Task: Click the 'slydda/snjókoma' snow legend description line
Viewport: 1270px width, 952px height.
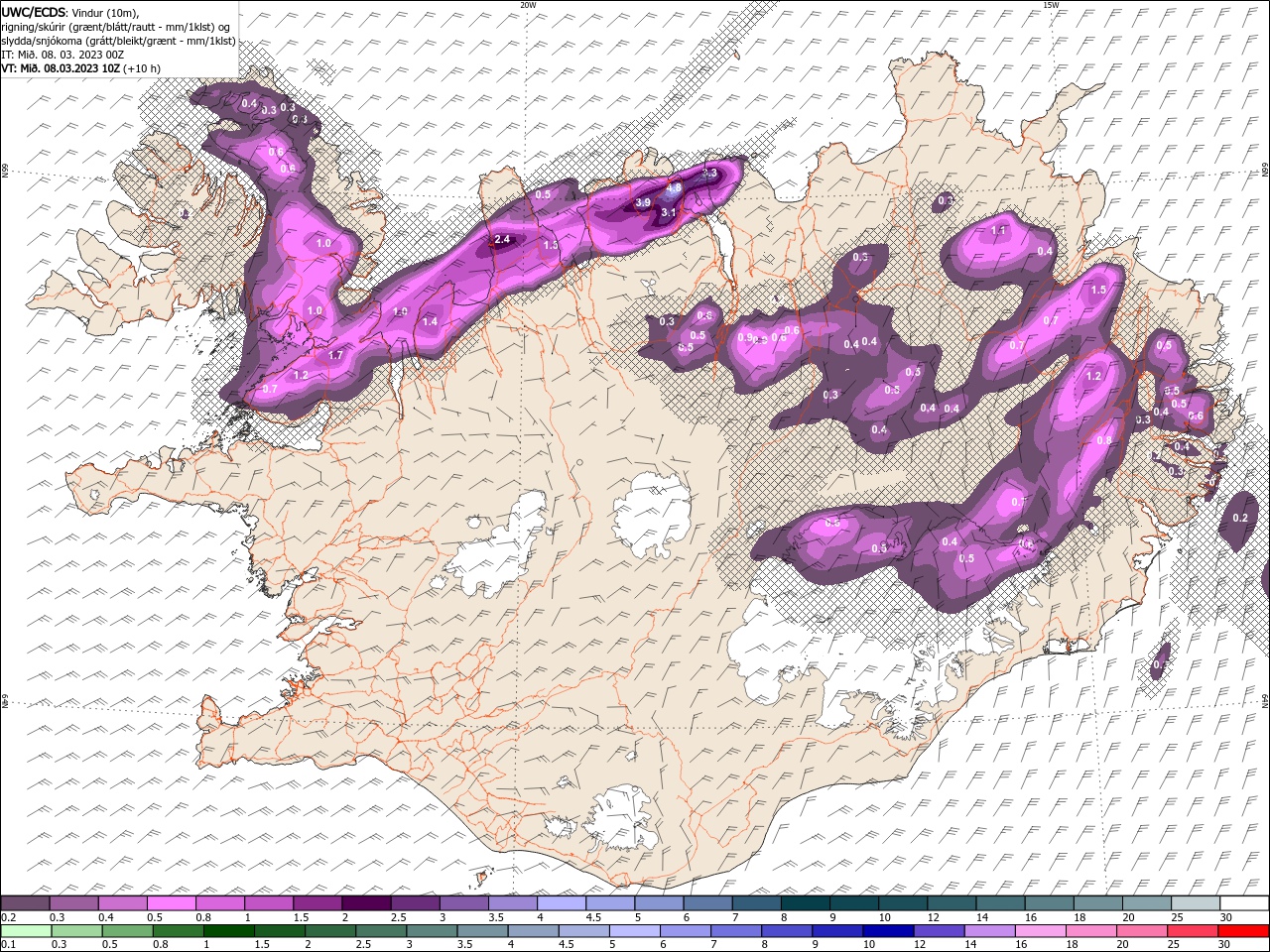Action: 118,41
